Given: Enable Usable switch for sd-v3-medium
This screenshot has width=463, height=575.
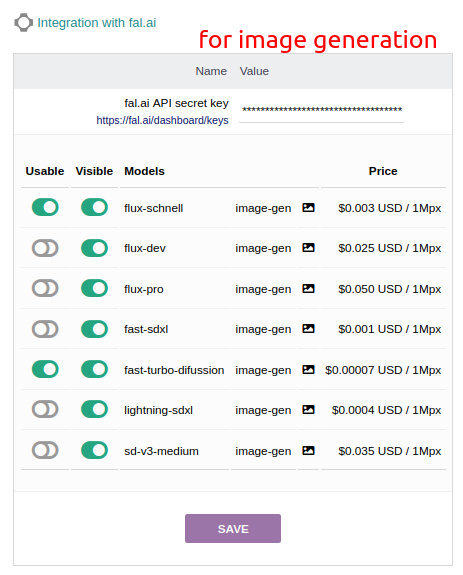Looking at the screenshot, I should [x=45, y=450].
